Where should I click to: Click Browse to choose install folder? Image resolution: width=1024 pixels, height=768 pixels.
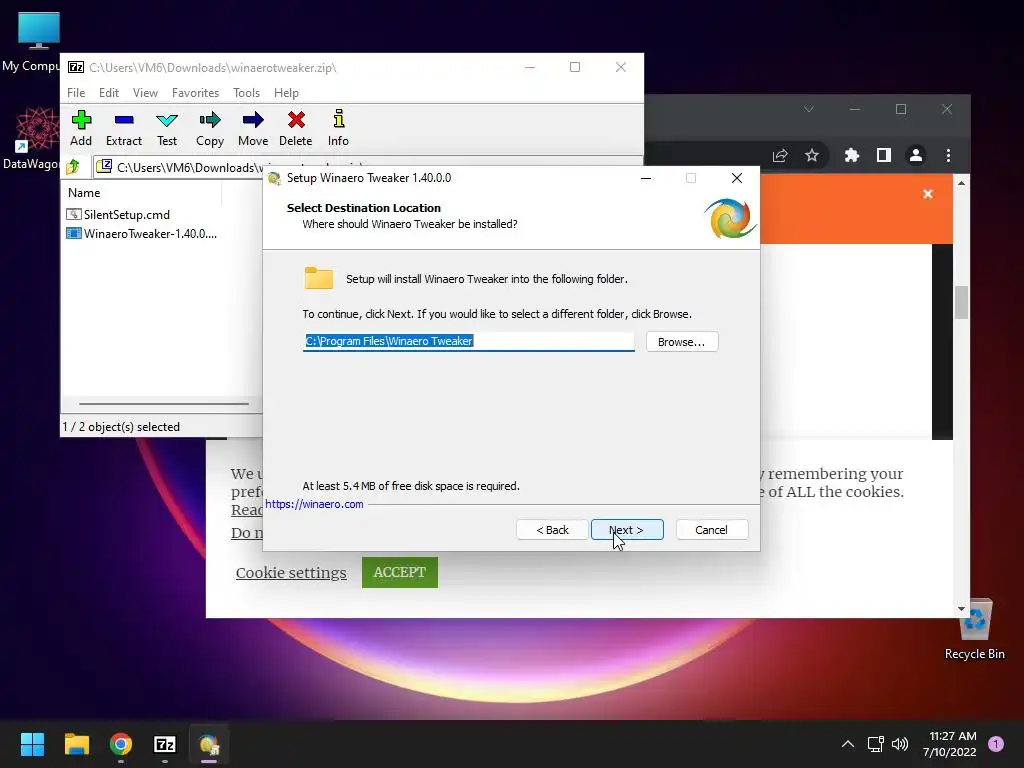tap(682, 342)
